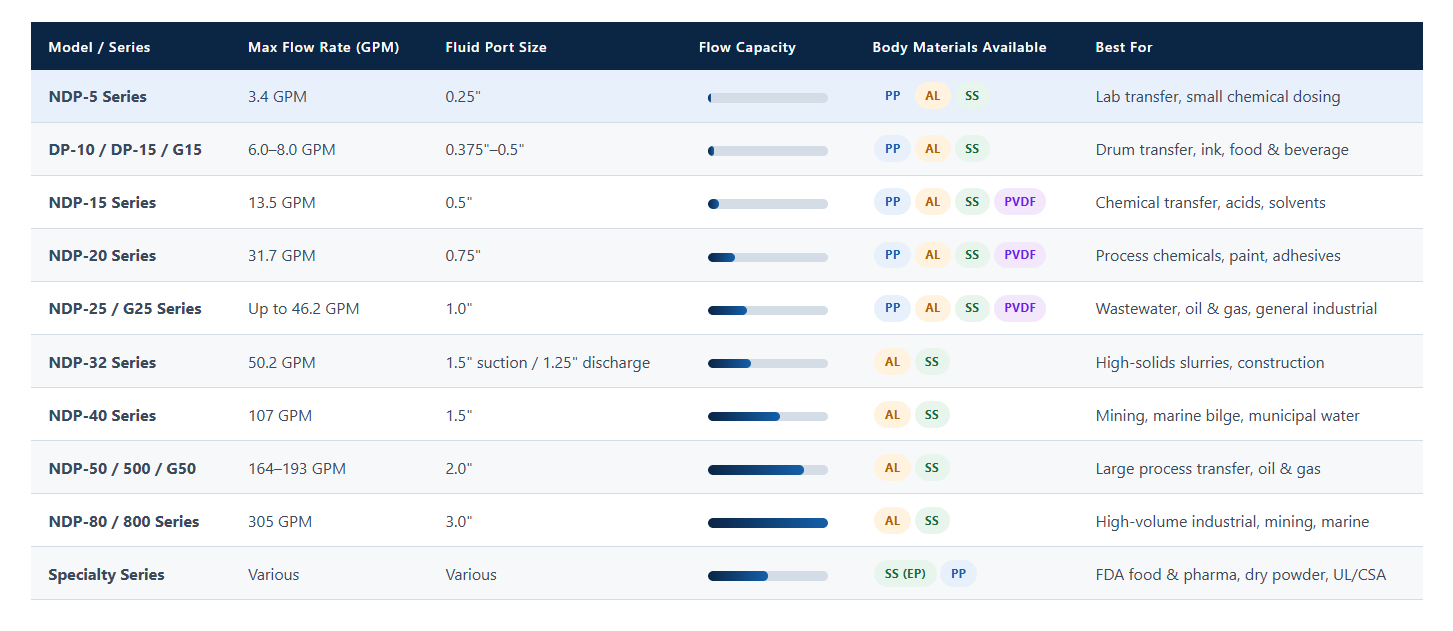1453x631 pixels.
Task: Click the Model / Series column header
Action: (x=99, y=47)
